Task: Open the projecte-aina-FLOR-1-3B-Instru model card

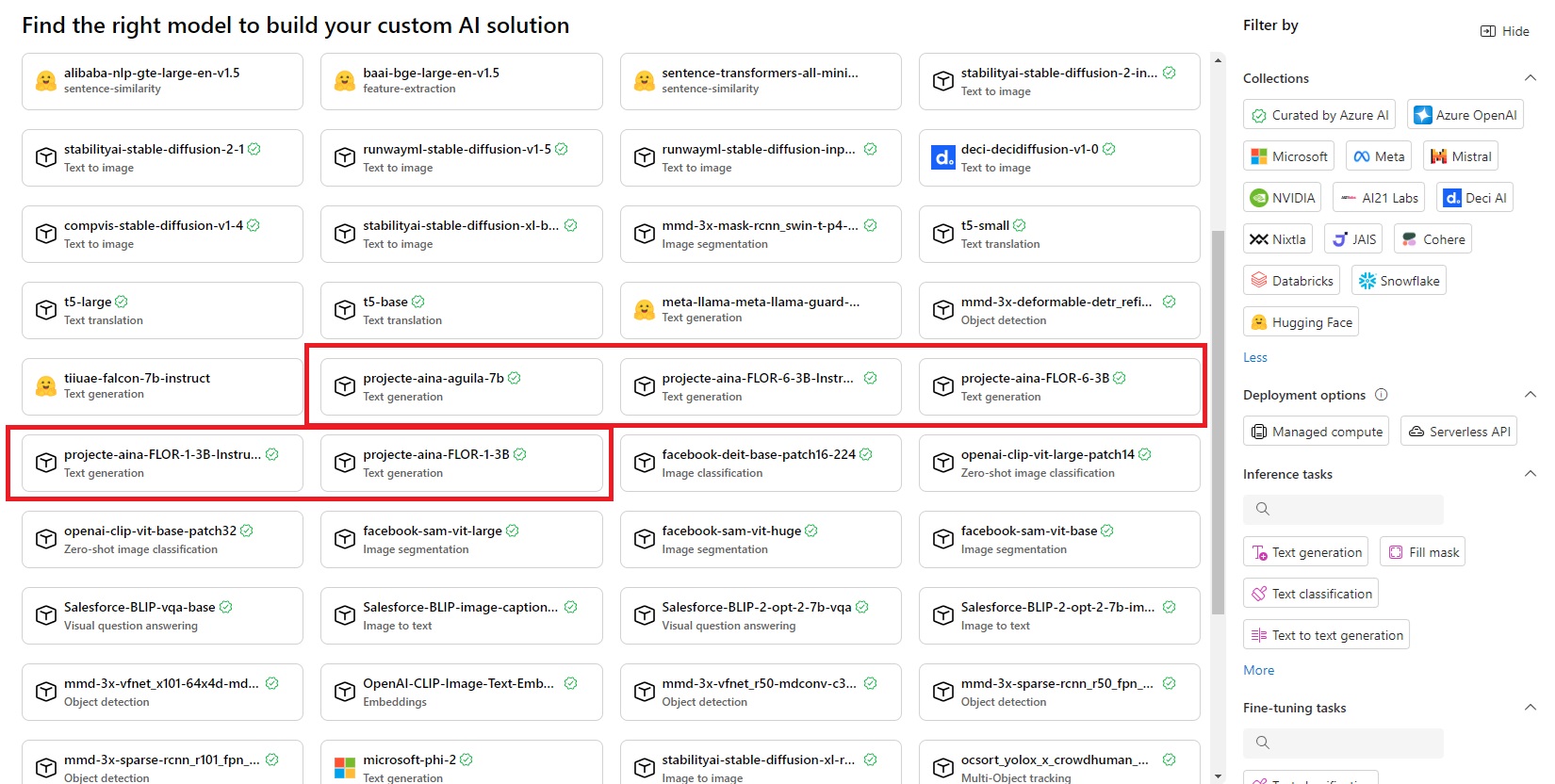Action: pyautogui.click(x=162, y=463)
